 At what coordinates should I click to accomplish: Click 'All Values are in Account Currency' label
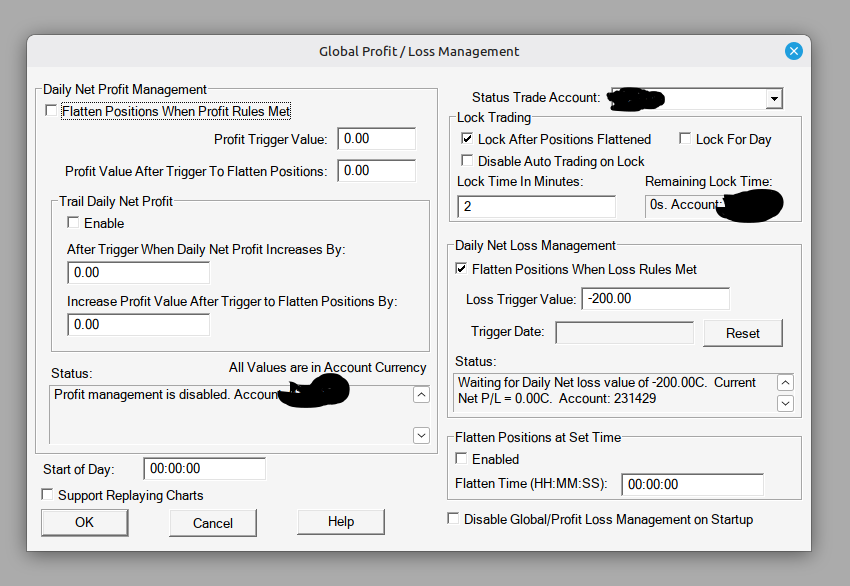point(327,367)
